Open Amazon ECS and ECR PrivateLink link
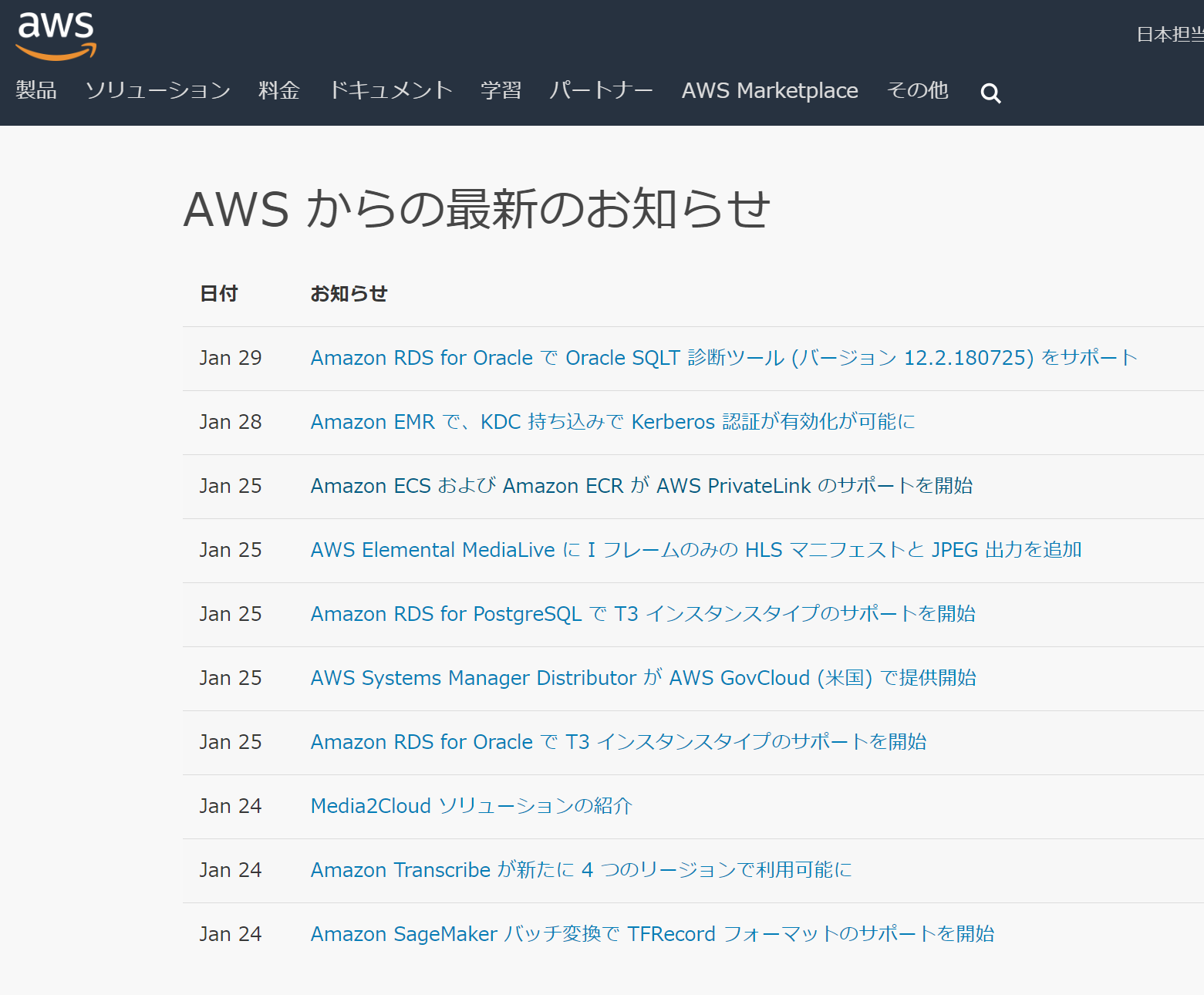Viewport: 1204px width, 995px height. 641,486
